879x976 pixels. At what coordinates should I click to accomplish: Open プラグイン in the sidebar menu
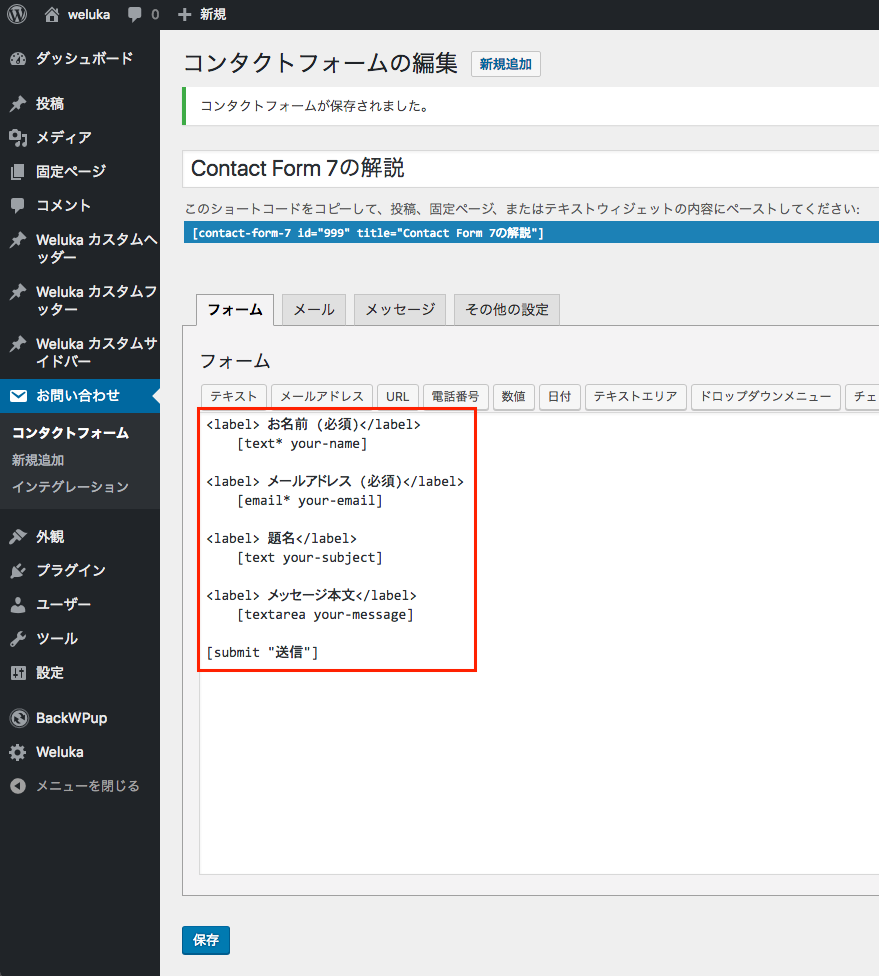click(71, 571)
